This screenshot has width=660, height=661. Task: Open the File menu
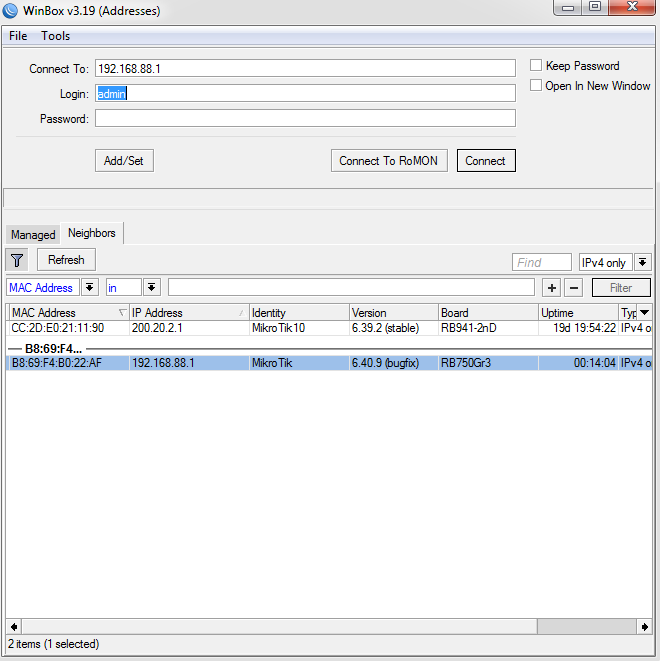click(18, 36)
